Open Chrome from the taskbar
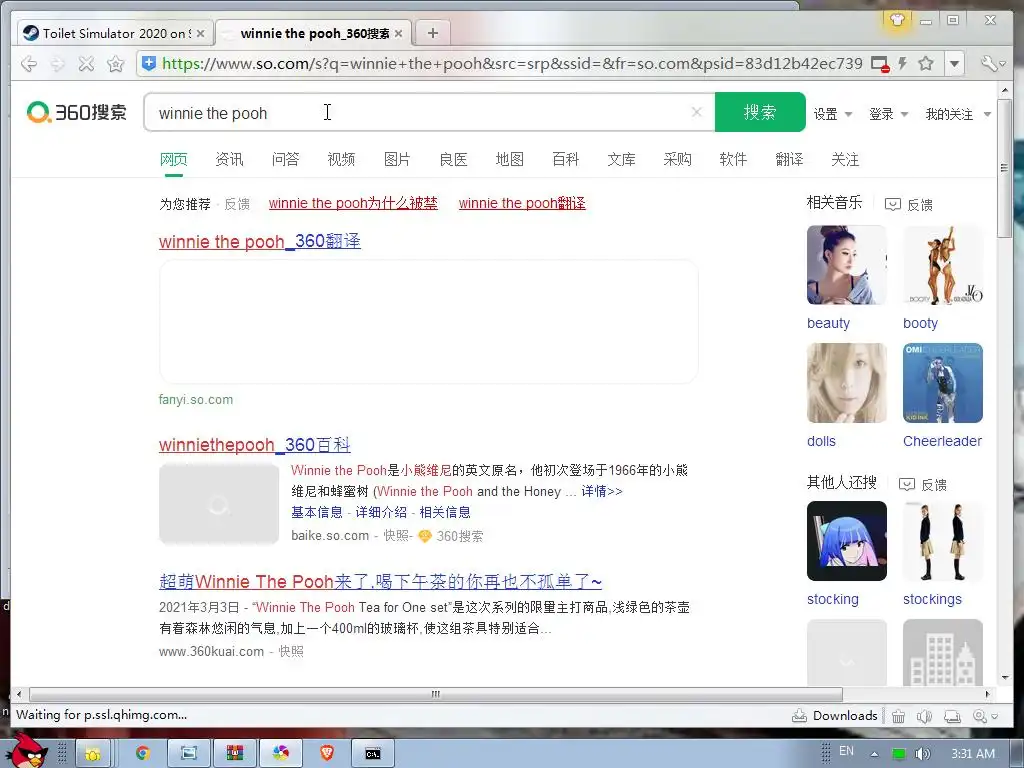 click(142, 754)
